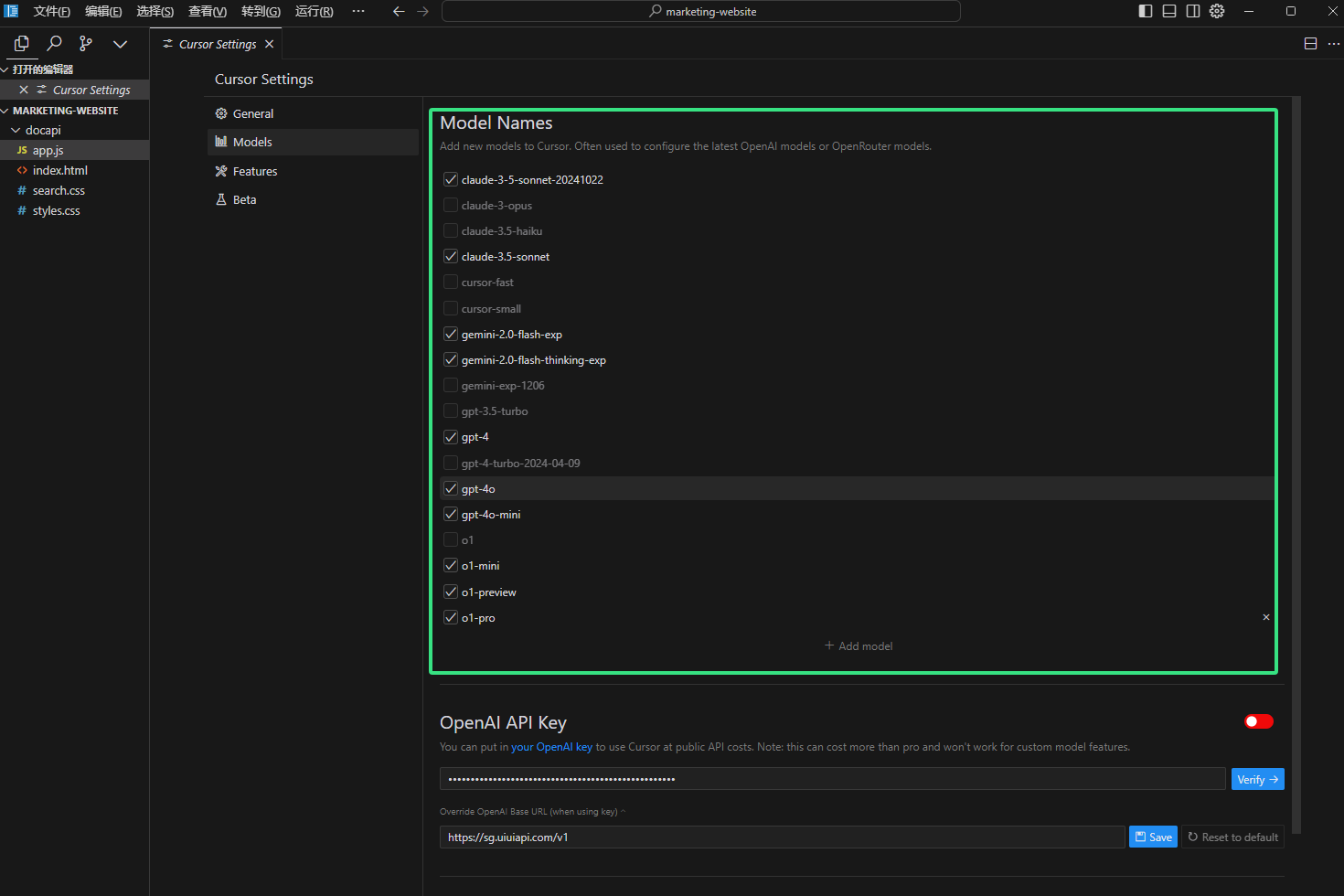Uncheck the gpt-4 model
This screenshot has width=1344, height=896.
click(451, 436)
